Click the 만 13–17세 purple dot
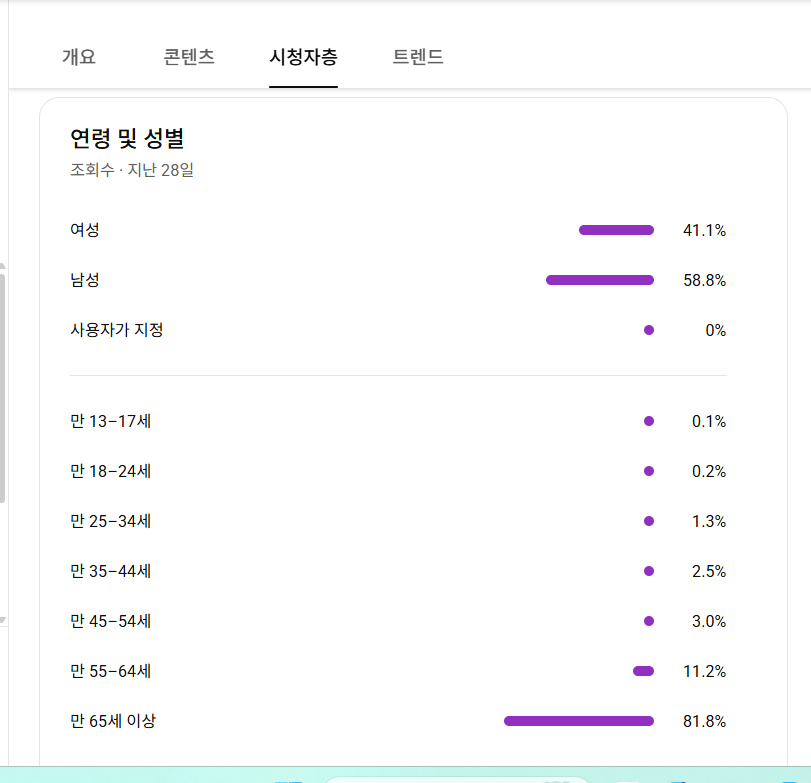811x783 pixels. pyautogui.click(x=649, y=421)
